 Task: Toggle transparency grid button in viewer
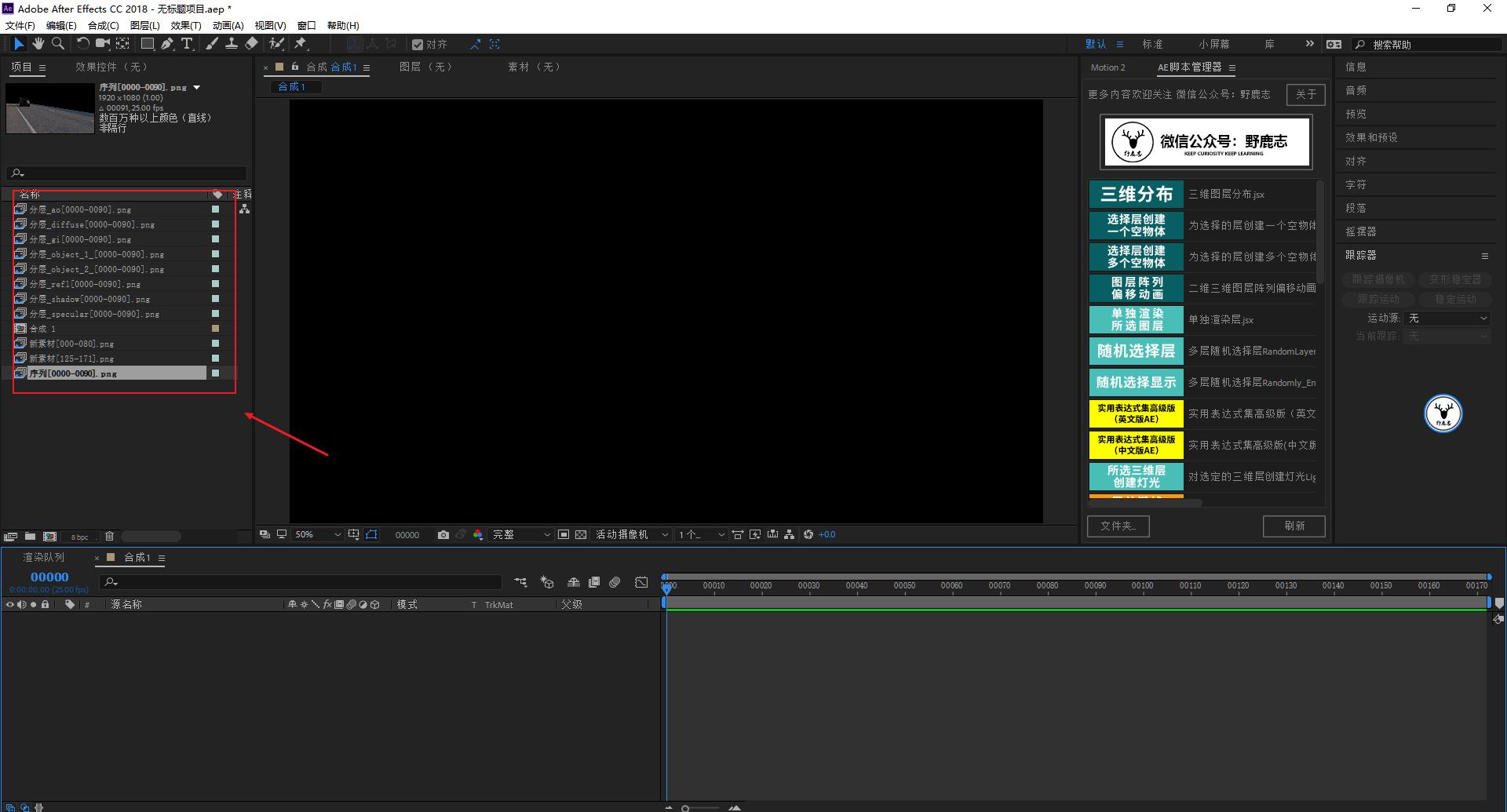coord(581,534)
